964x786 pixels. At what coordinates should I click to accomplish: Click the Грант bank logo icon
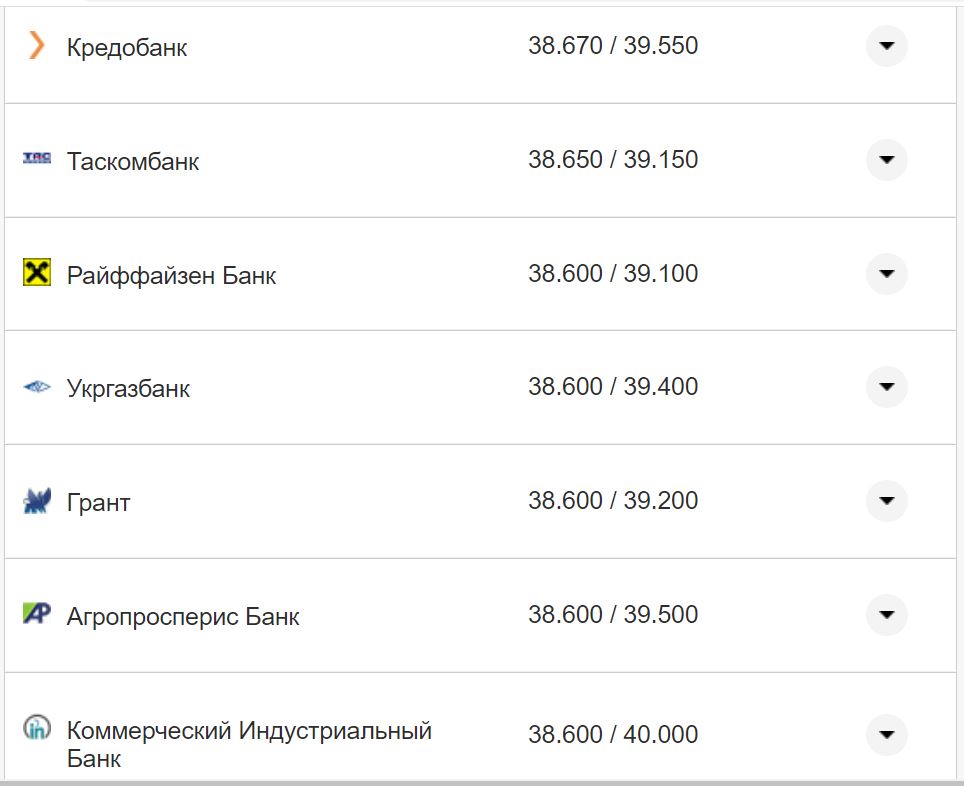[x=37, y=501]
